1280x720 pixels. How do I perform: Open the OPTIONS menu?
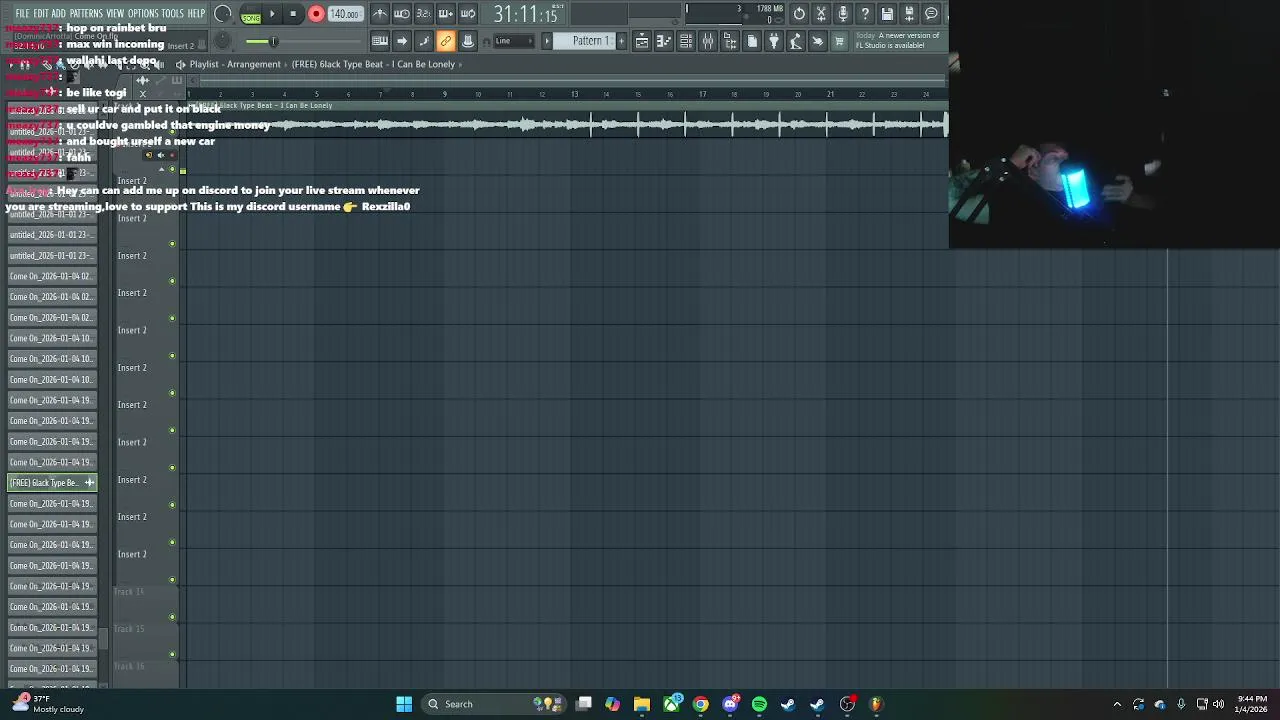tap(142, 13)
